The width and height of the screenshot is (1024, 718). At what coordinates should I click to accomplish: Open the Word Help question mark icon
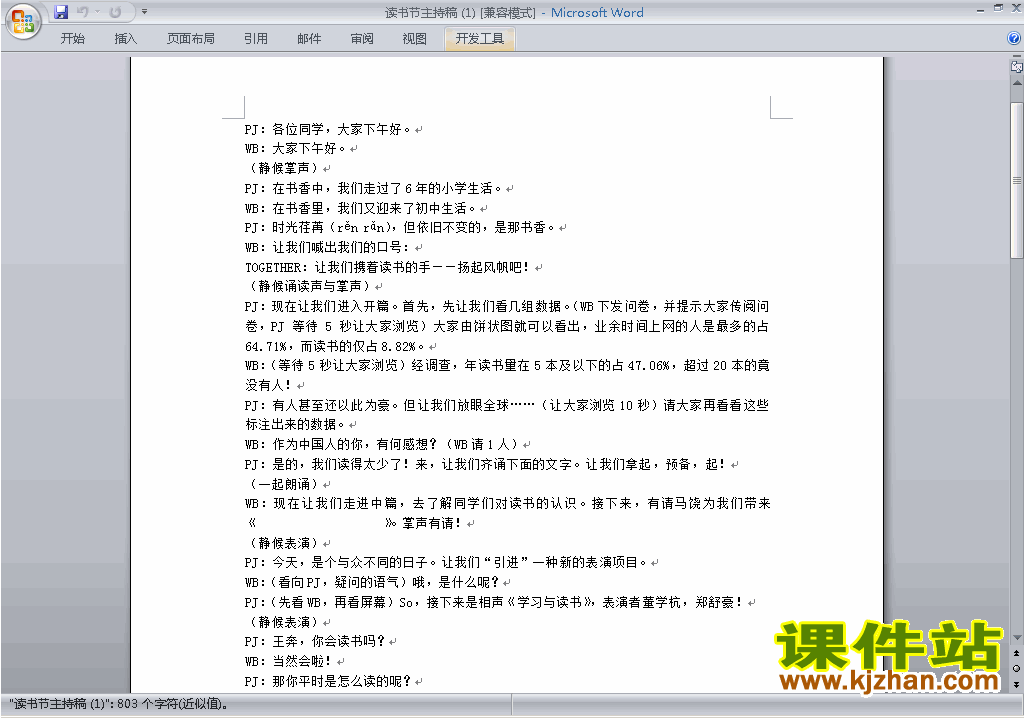tap(1014, 39)
